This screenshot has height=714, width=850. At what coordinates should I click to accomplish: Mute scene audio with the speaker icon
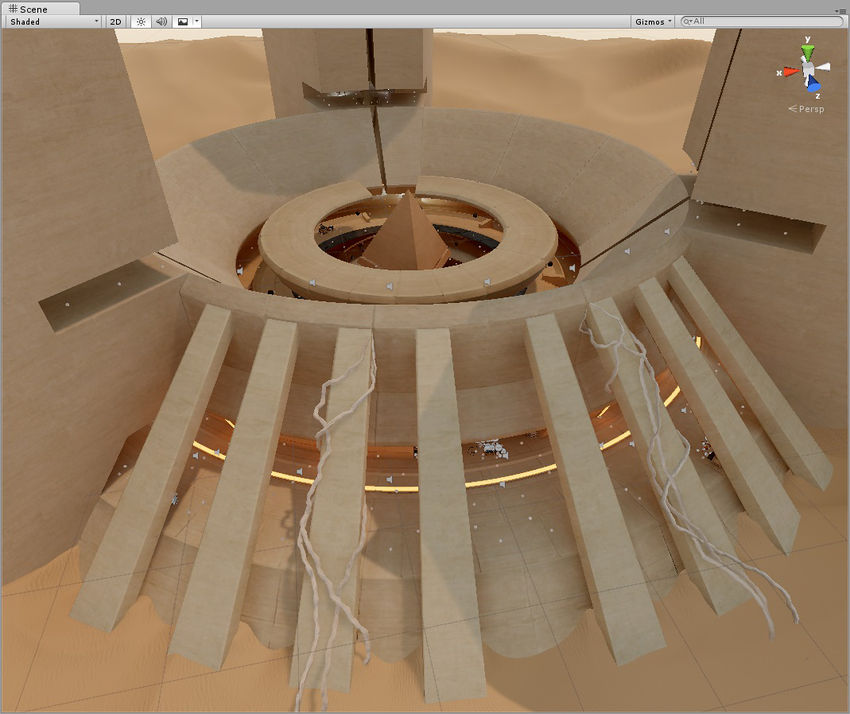click(x=161, y=21)
